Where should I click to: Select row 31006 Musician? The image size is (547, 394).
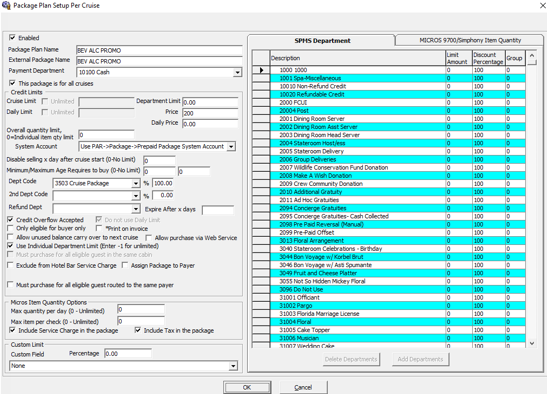click(397, 338)
